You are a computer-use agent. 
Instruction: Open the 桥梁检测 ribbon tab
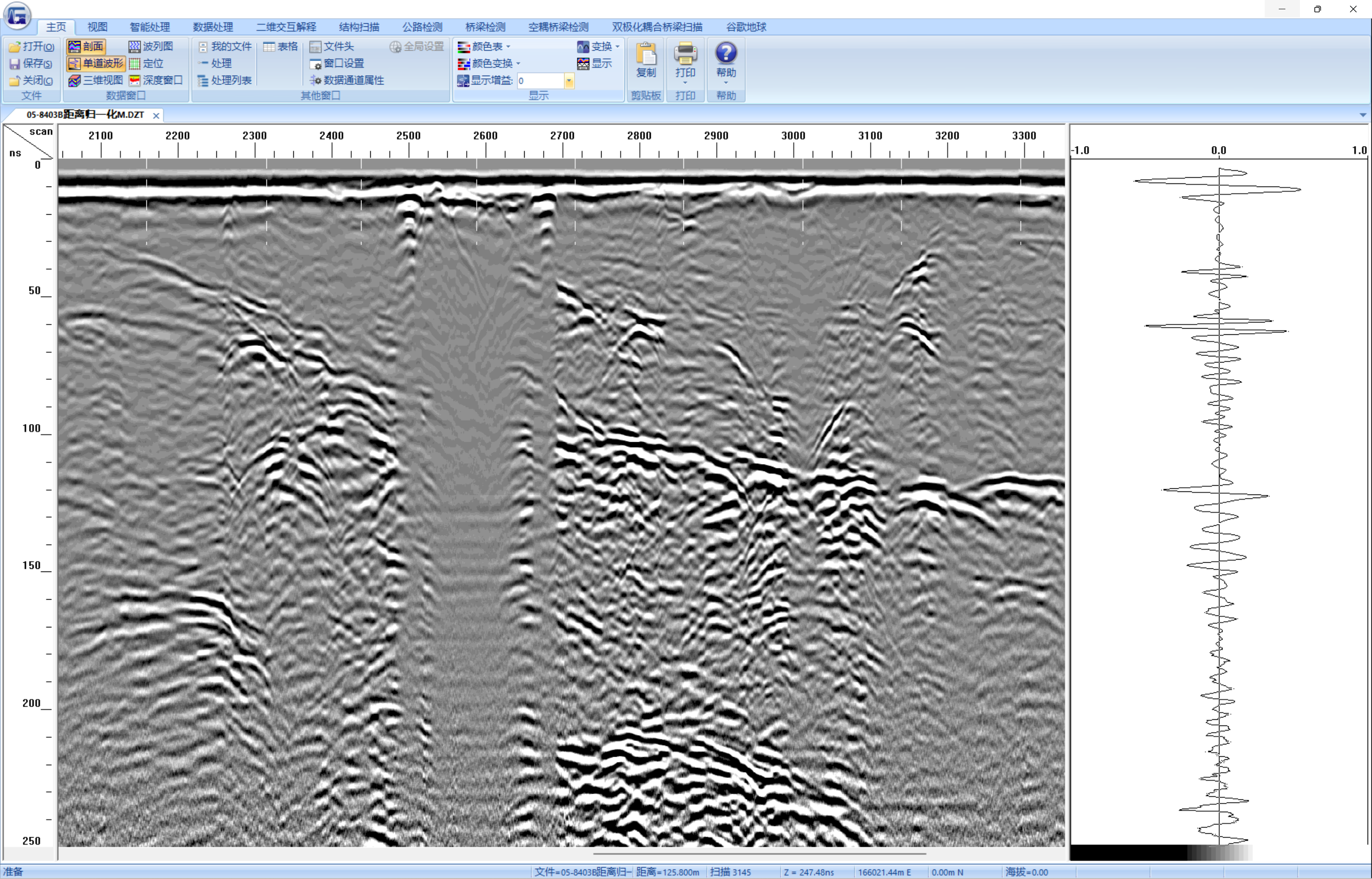tap(485, 27)
